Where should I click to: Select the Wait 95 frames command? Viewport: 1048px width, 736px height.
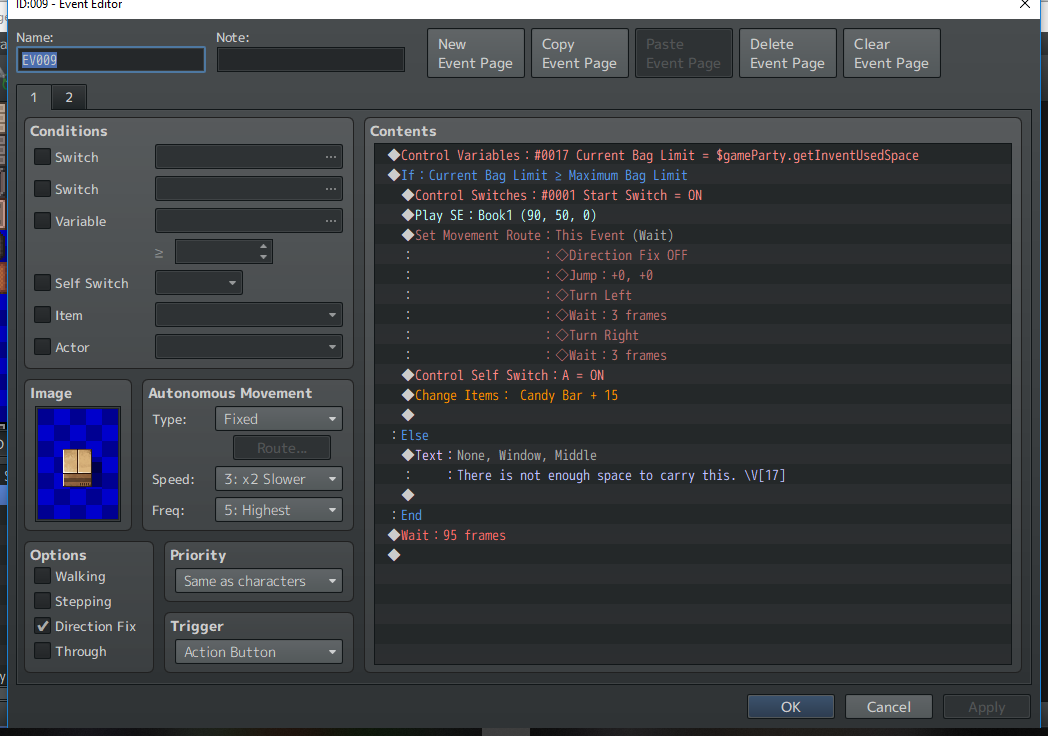[x=693, y=535]
